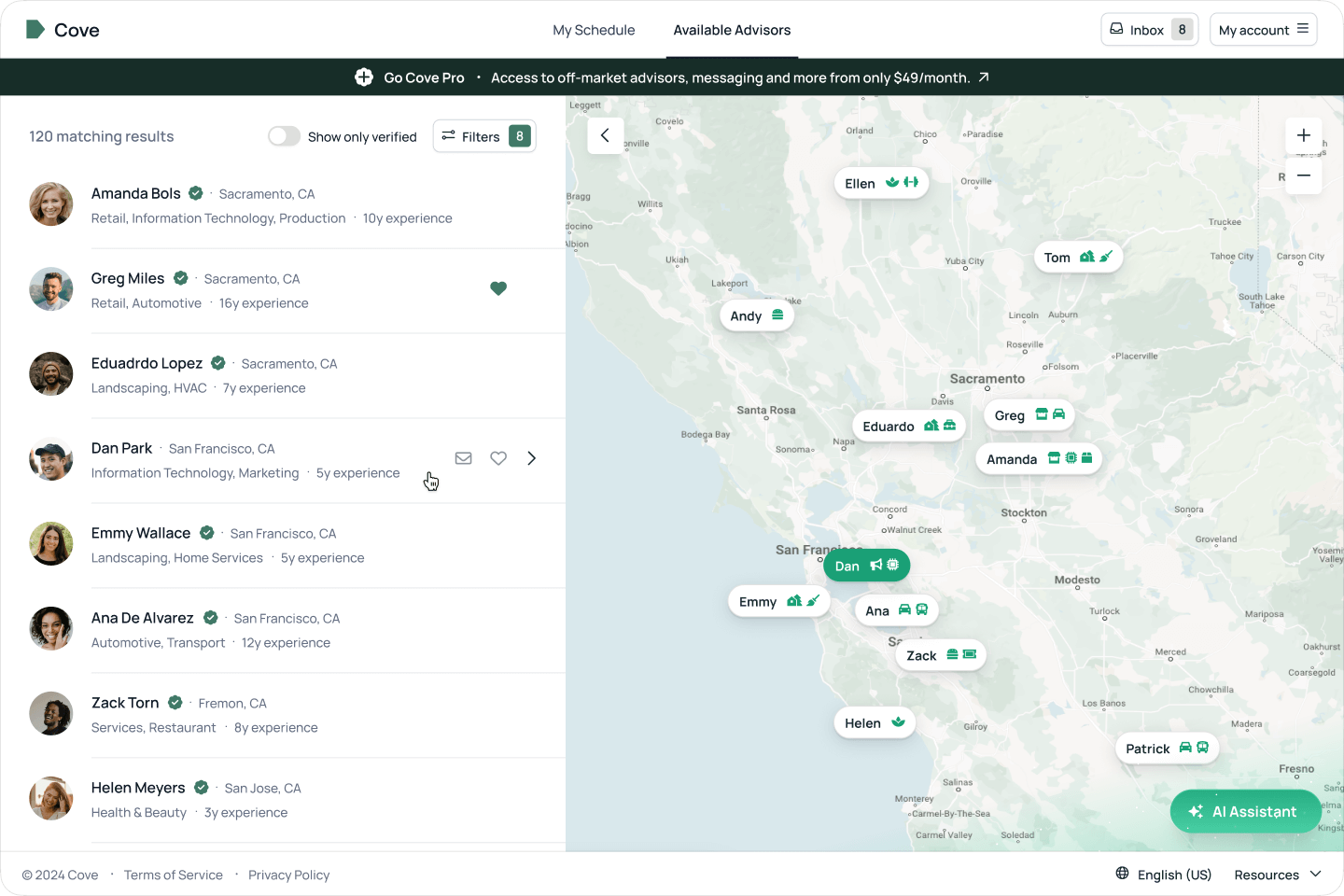Open the Inbox
1344x896 pixels.
1149,30
